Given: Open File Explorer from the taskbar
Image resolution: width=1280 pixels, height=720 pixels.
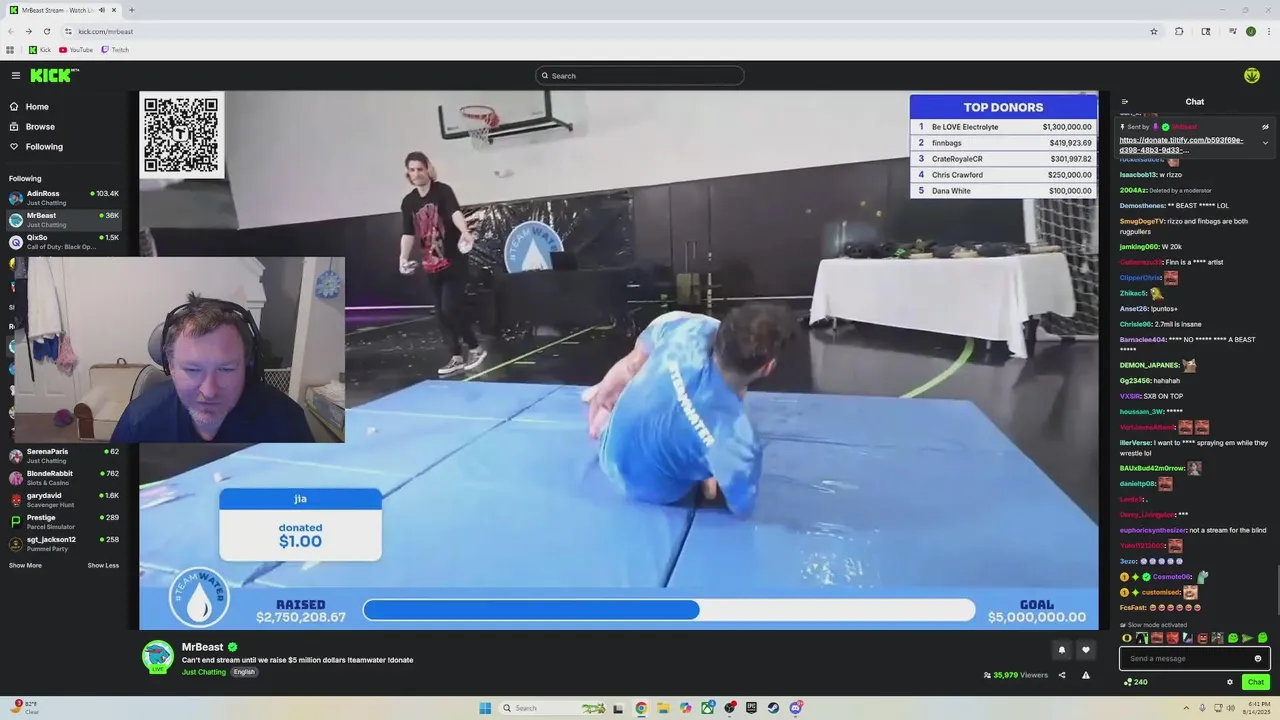Looking at the screenshot, I should pyautogui.click(x=663, y=708).
